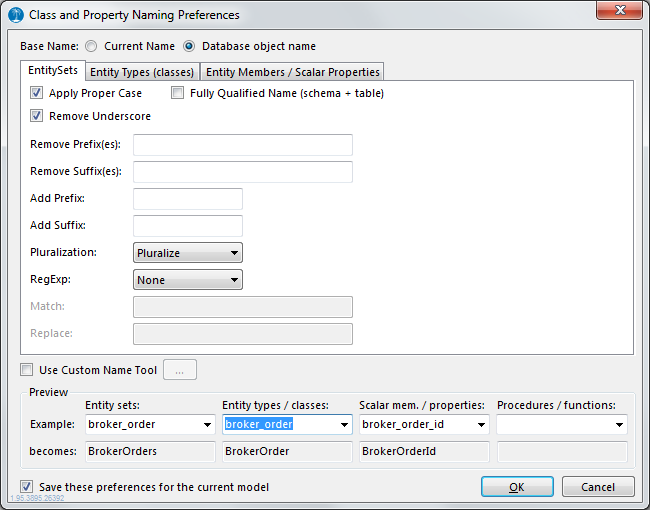Select Database object name radio option
Image resolution: width=650 pixels, height=510 pixels.
189,46
